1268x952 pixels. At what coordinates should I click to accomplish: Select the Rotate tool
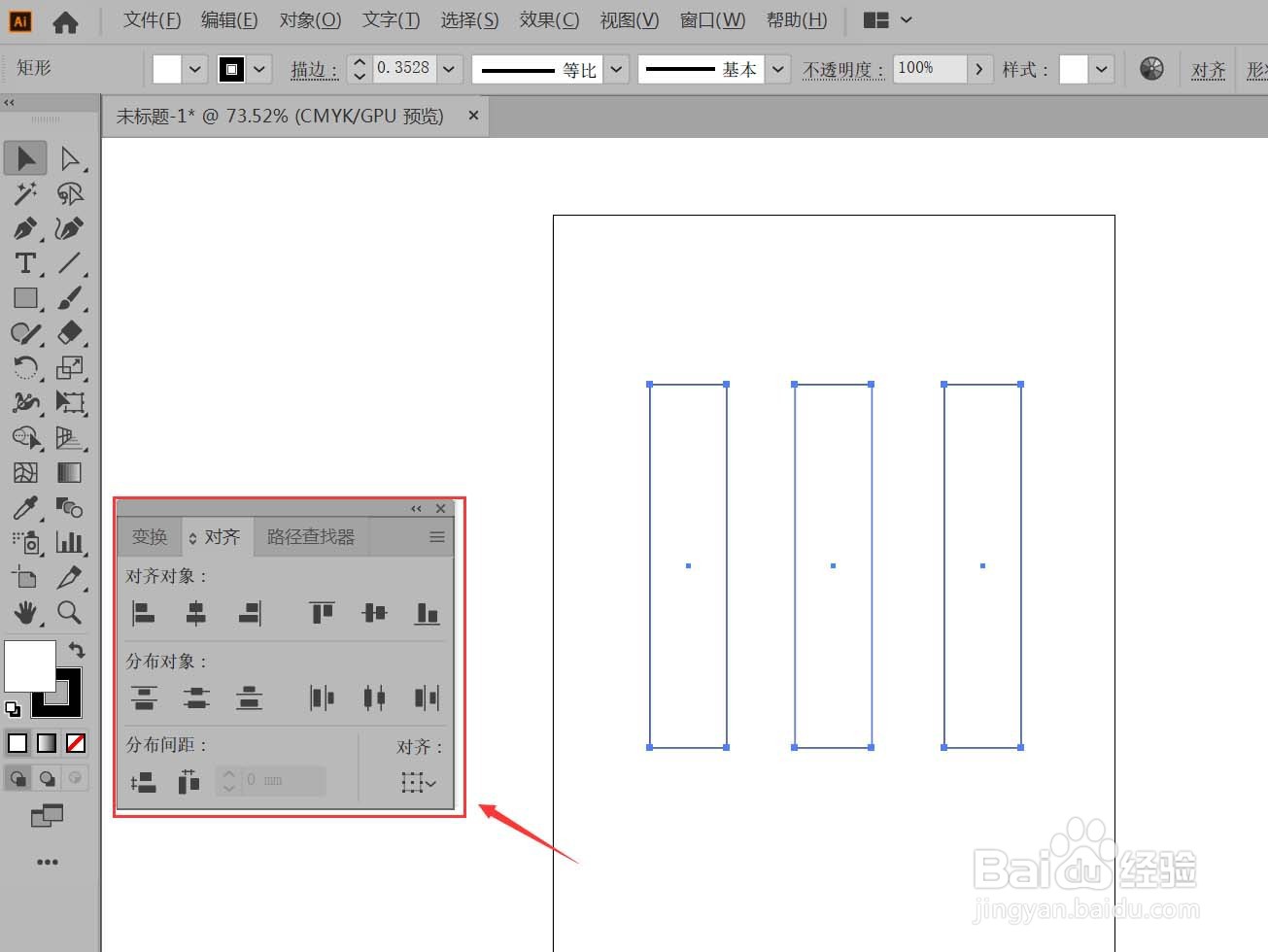coord(25,368)
